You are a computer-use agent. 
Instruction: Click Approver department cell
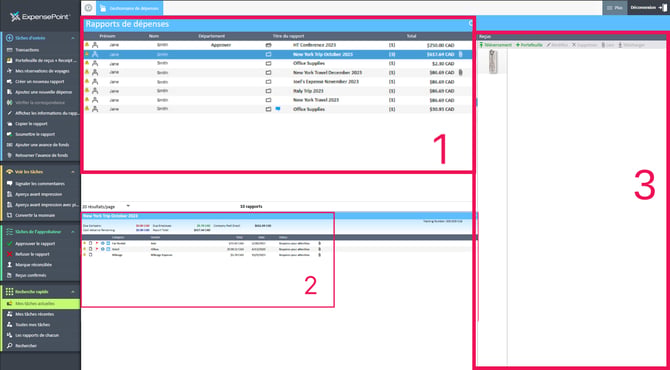(x=221, y=45)
